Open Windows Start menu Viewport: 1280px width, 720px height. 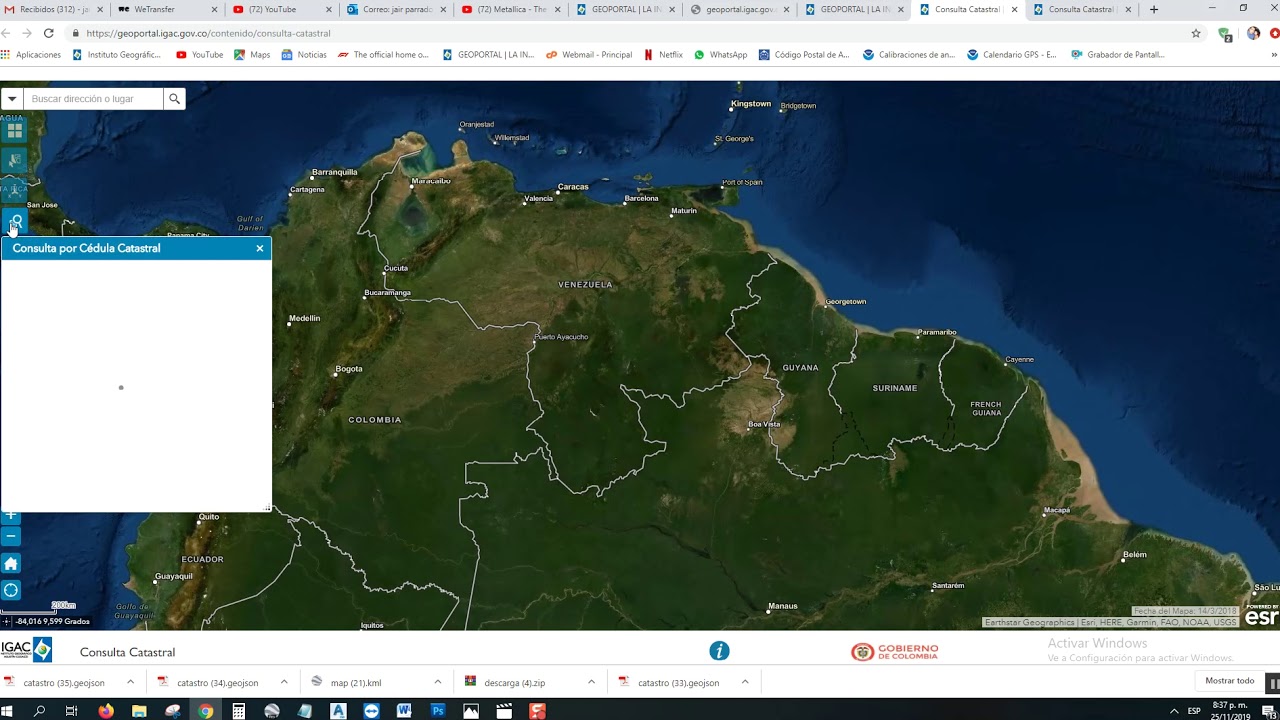tap(8, 711)
